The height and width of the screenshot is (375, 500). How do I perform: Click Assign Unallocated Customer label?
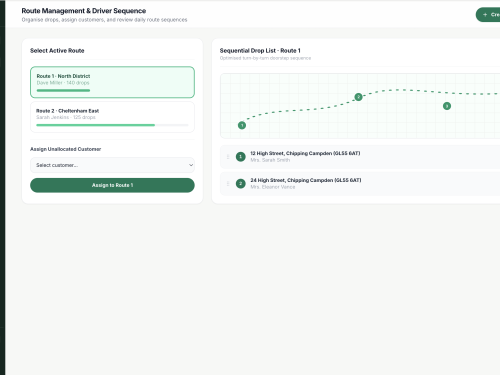coord(66,149)
